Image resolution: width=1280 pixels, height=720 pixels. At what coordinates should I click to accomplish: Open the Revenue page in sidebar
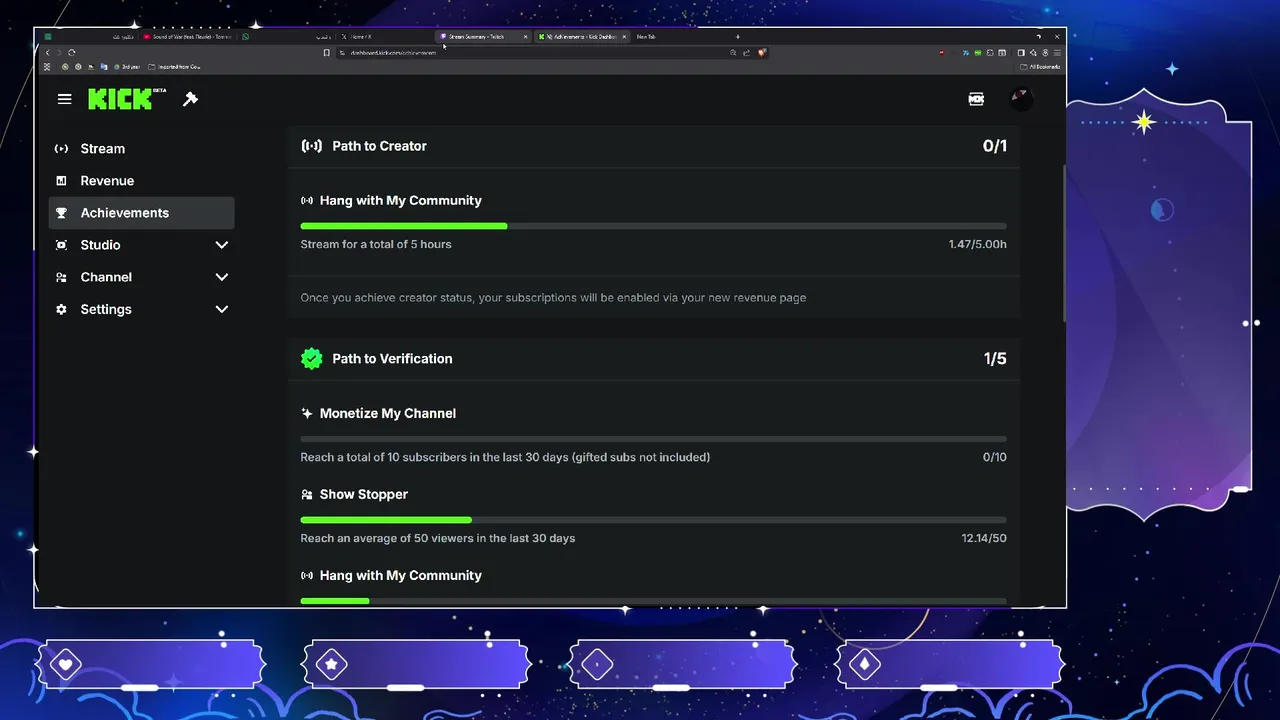(x=141, y=181)
